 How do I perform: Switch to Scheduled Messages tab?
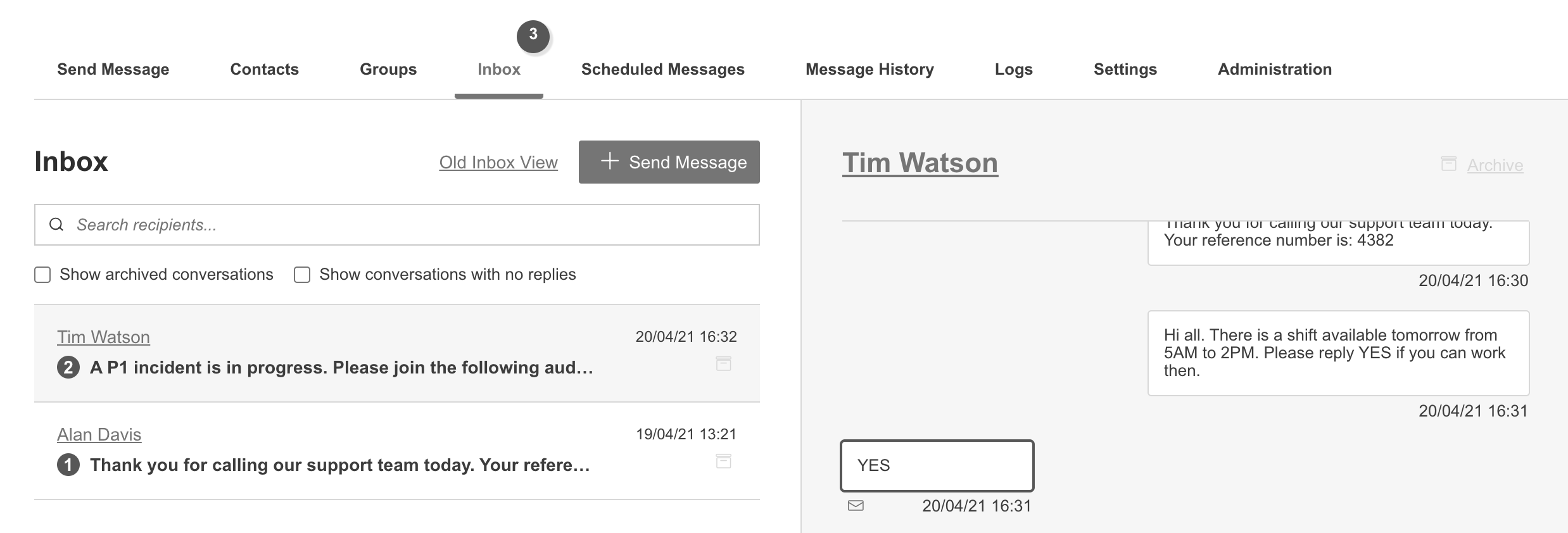pyautogui.click(x=662, y=69)
